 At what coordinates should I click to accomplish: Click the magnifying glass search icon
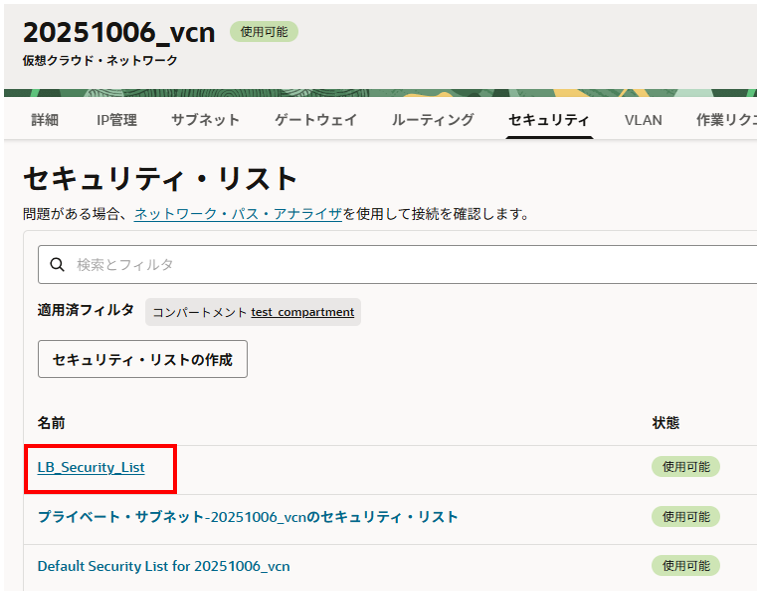click(x=57, y=265)
